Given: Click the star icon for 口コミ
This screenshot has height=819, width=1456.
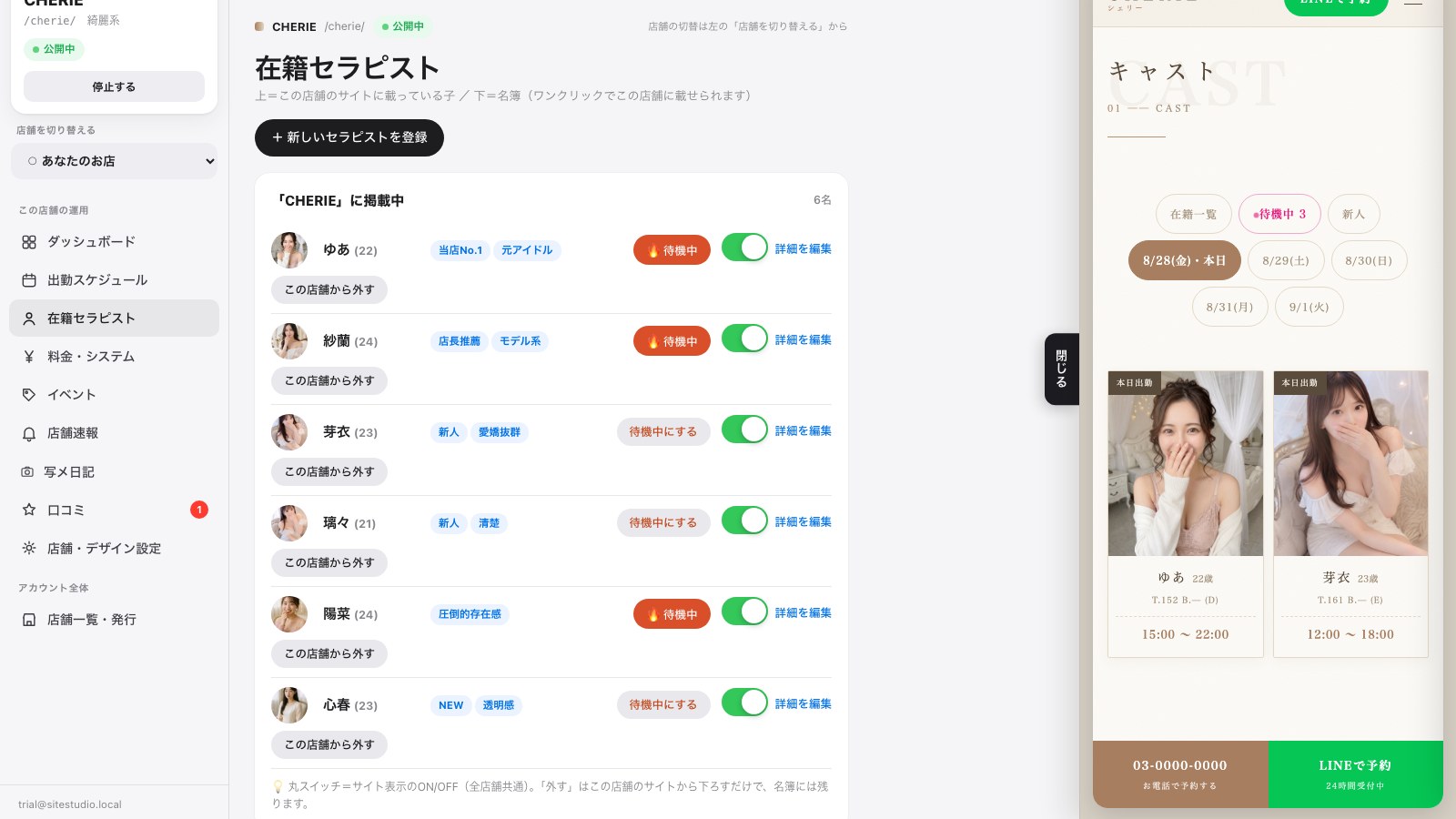Looking at the screenshot, I should click(x=29, y=511).
